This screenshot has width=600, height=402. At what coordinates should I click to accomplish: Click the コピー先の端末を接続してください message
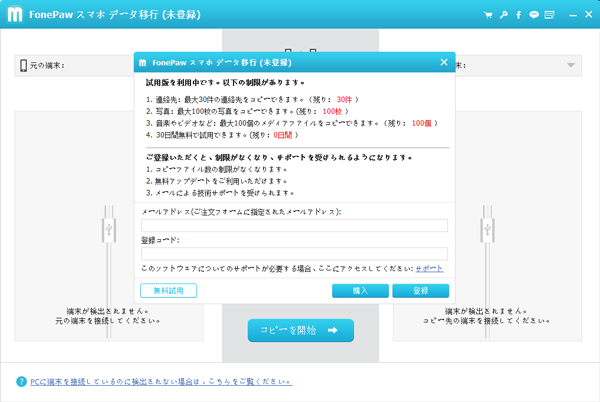tap(486, 321)
